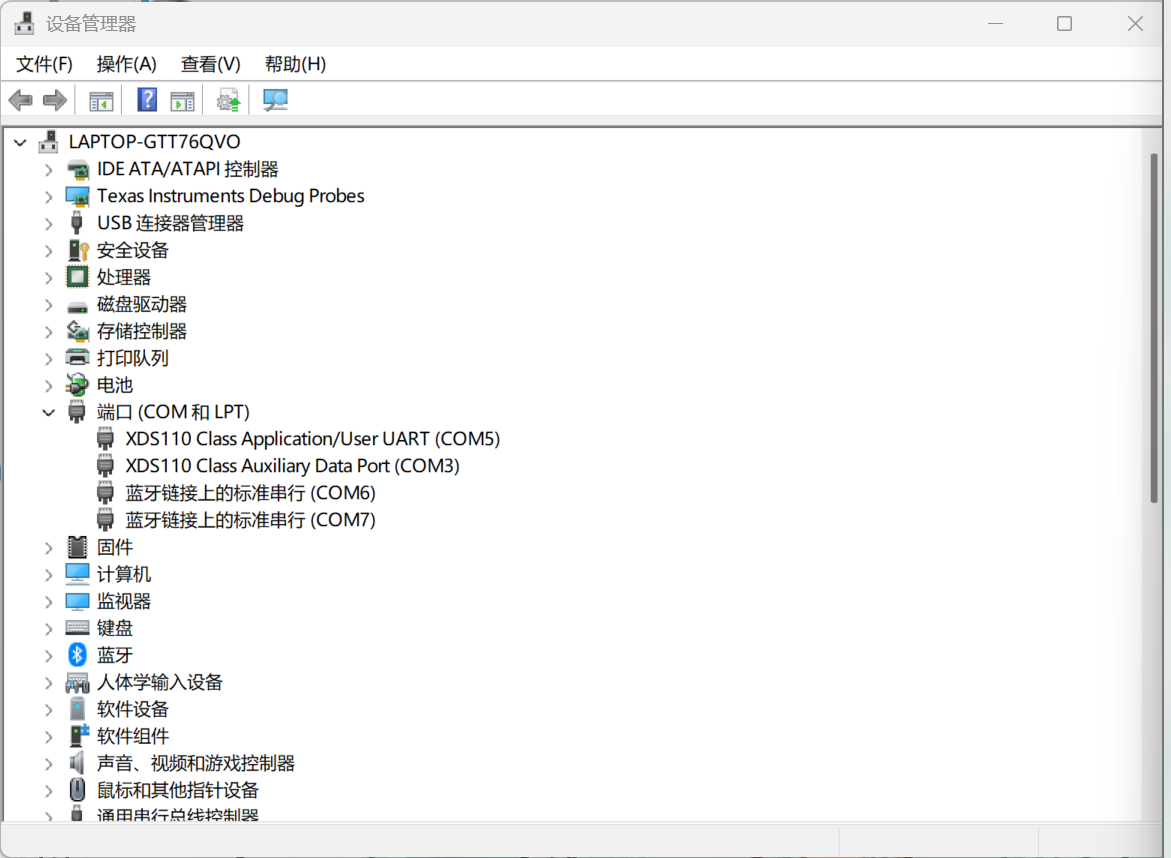Screen dimensions: 1171x858
Task: Select the 计算机 label
Action: [x=124, y=574]
